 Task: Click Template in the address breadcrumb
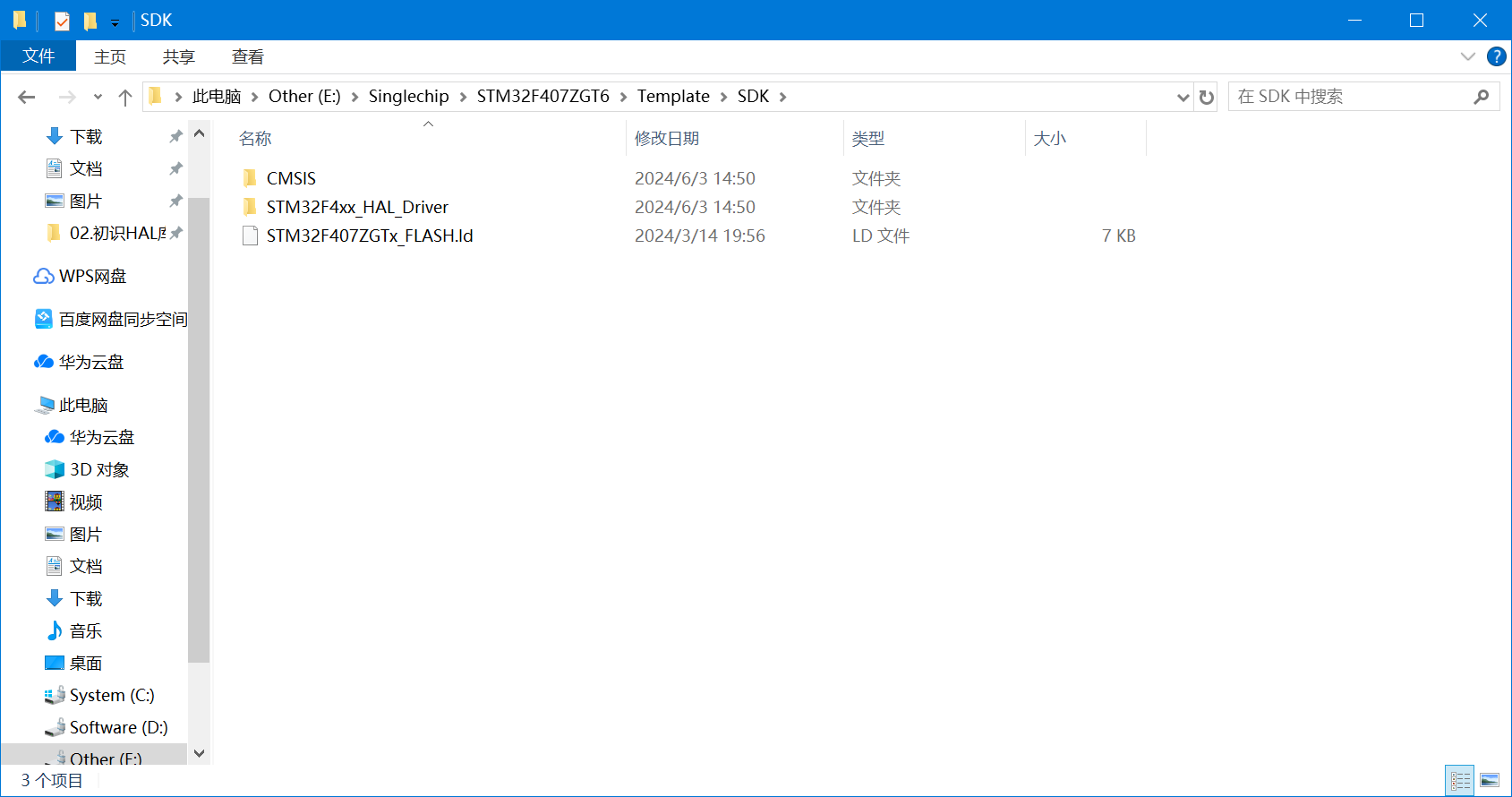(x=673, y=96)
